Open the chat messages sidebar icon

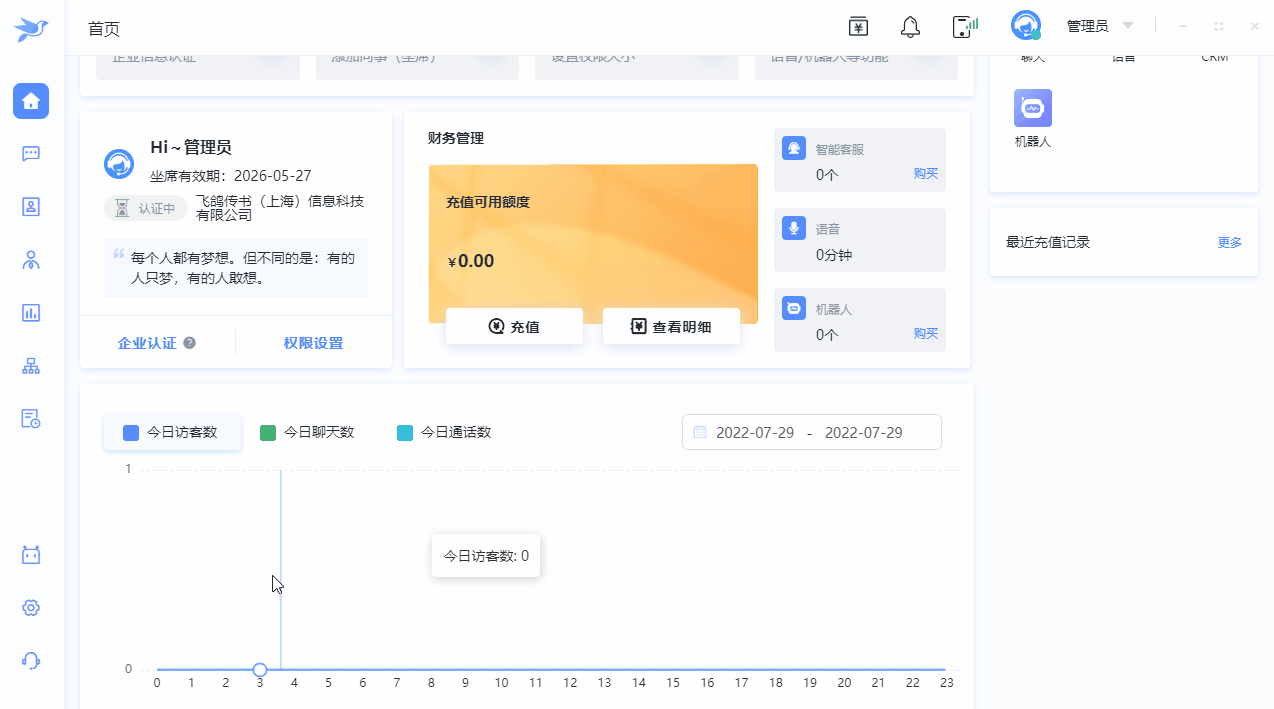pyautogui.click(x=31, y=154)
